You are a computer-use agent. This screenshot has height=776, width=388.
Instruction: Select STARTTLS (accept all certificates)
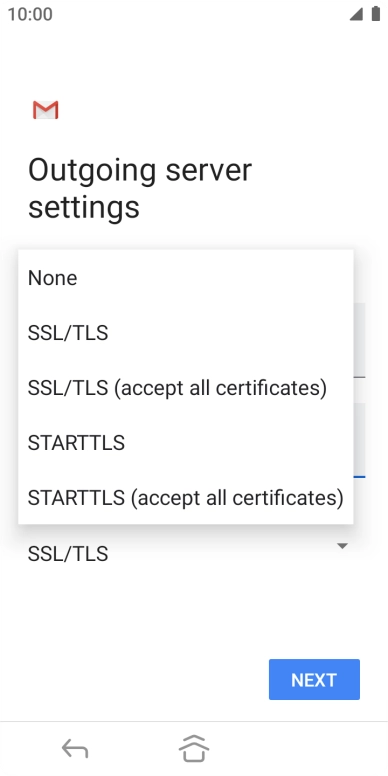coord(186,497)
